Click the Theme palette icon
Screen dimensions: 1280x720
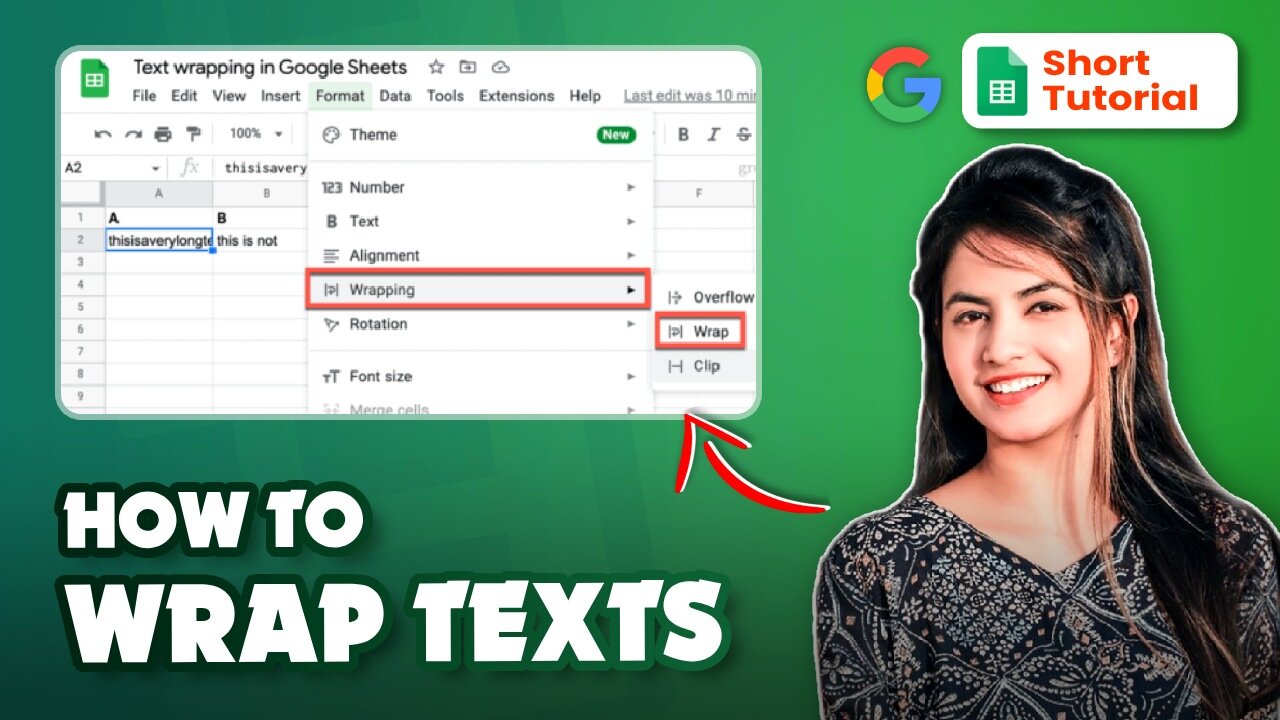pos(331,135)
